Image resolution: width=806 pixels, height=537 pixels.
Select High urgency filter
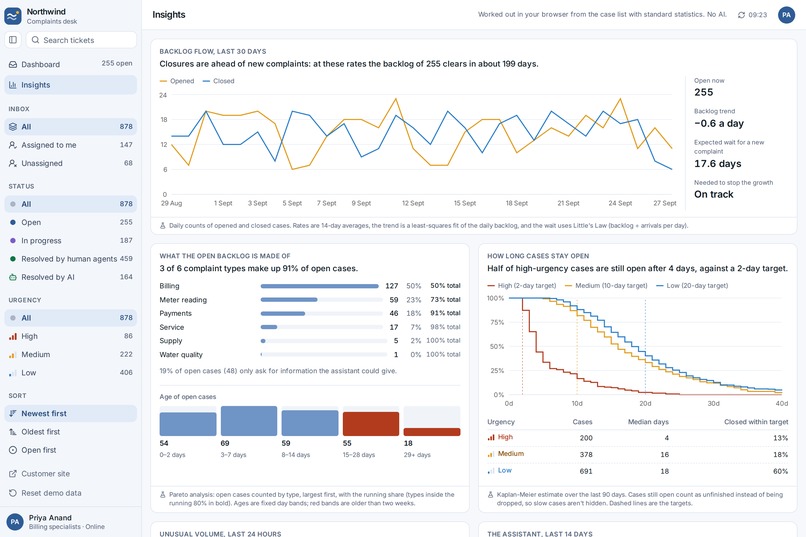coord(71,336)
